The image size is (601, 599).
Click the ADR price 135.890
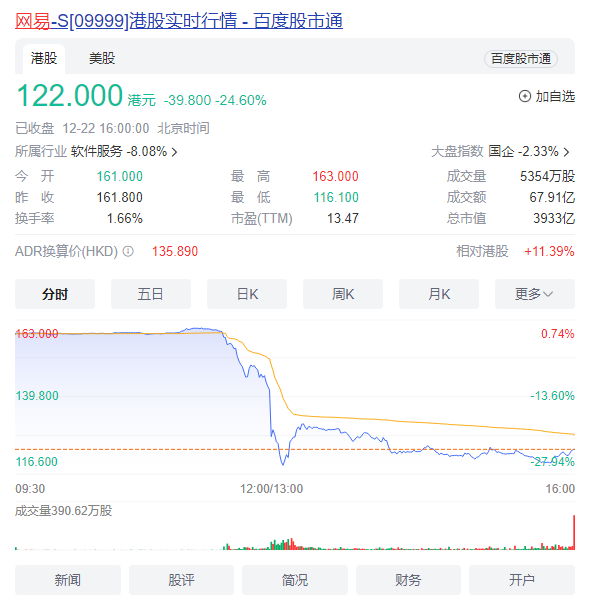click(x=175, y=251)
